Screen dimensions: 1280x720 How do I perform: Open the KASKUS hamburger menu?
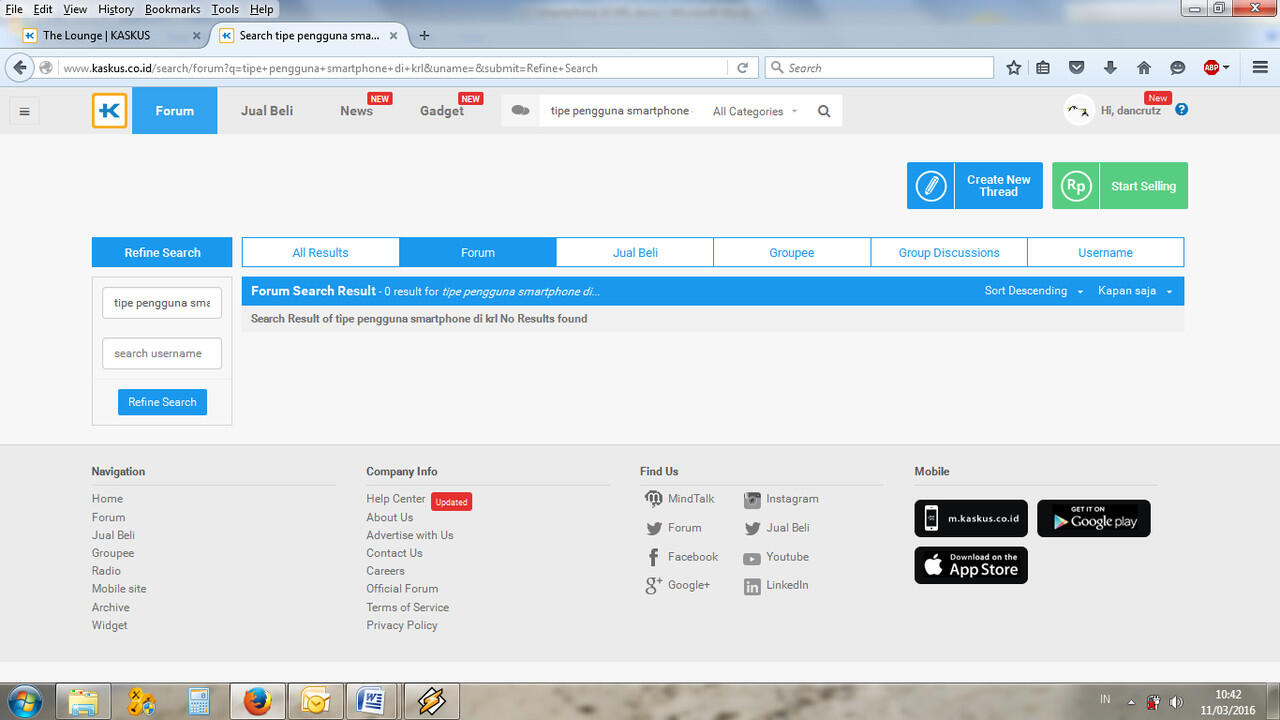point(24,111)
